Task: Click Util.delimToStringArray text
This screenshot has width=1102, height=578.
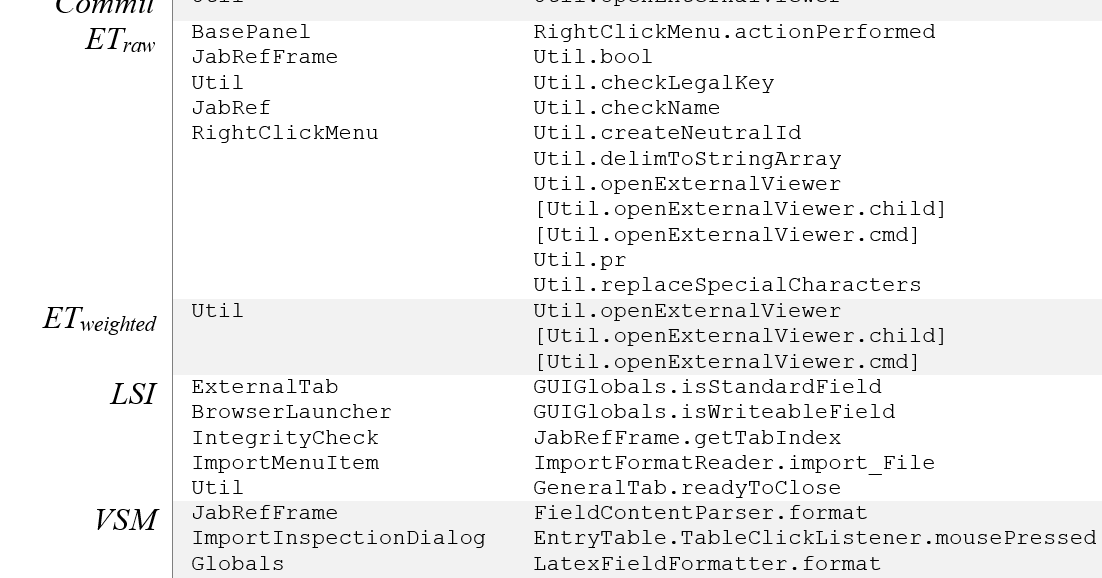Action: tap(687, 159)
